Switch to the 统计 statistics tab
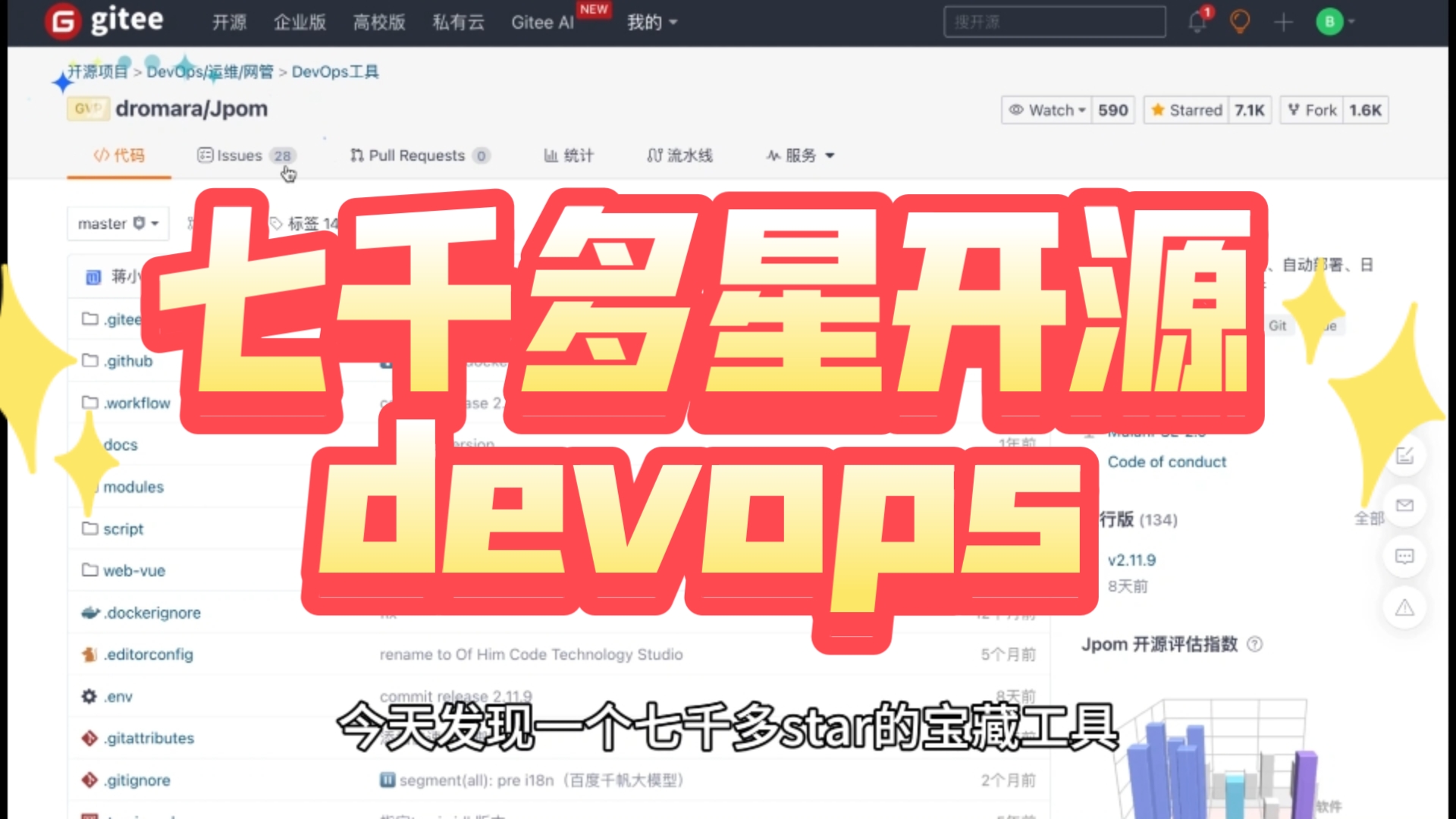 click(569, 154)
